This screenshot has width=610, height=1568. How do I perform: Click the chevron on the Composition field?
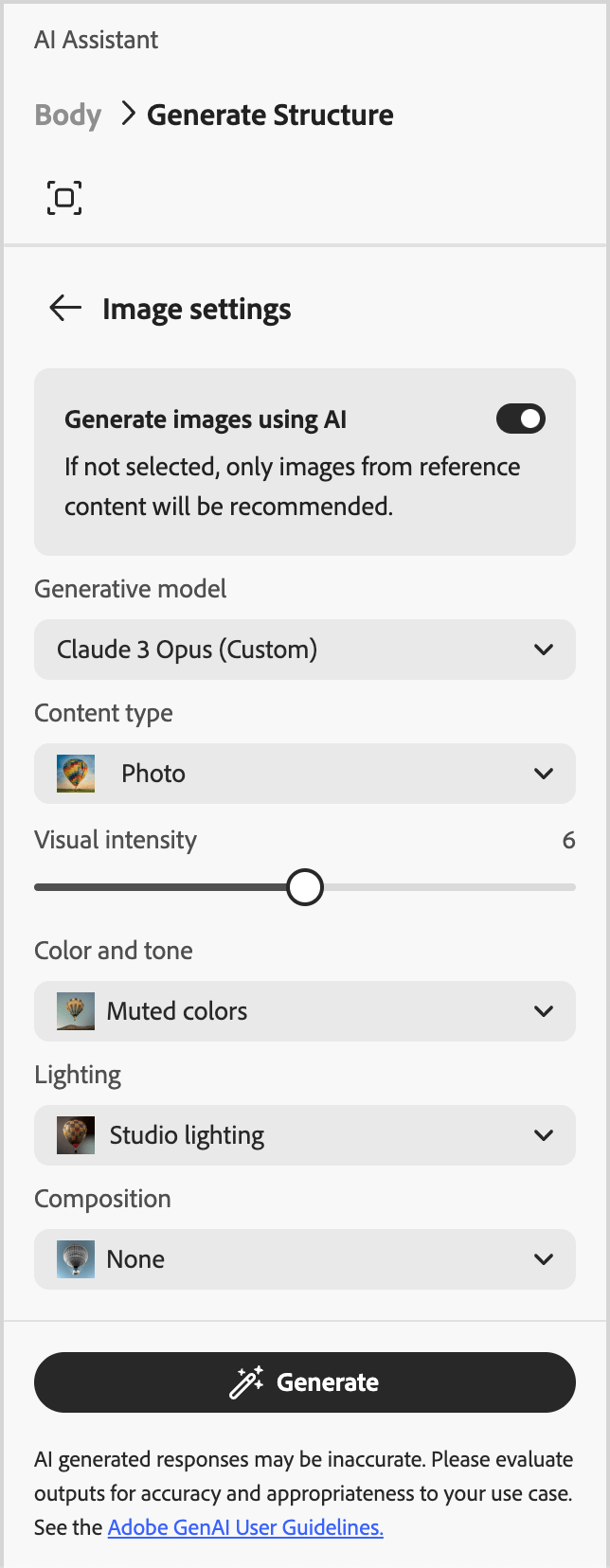(545, 1259)
